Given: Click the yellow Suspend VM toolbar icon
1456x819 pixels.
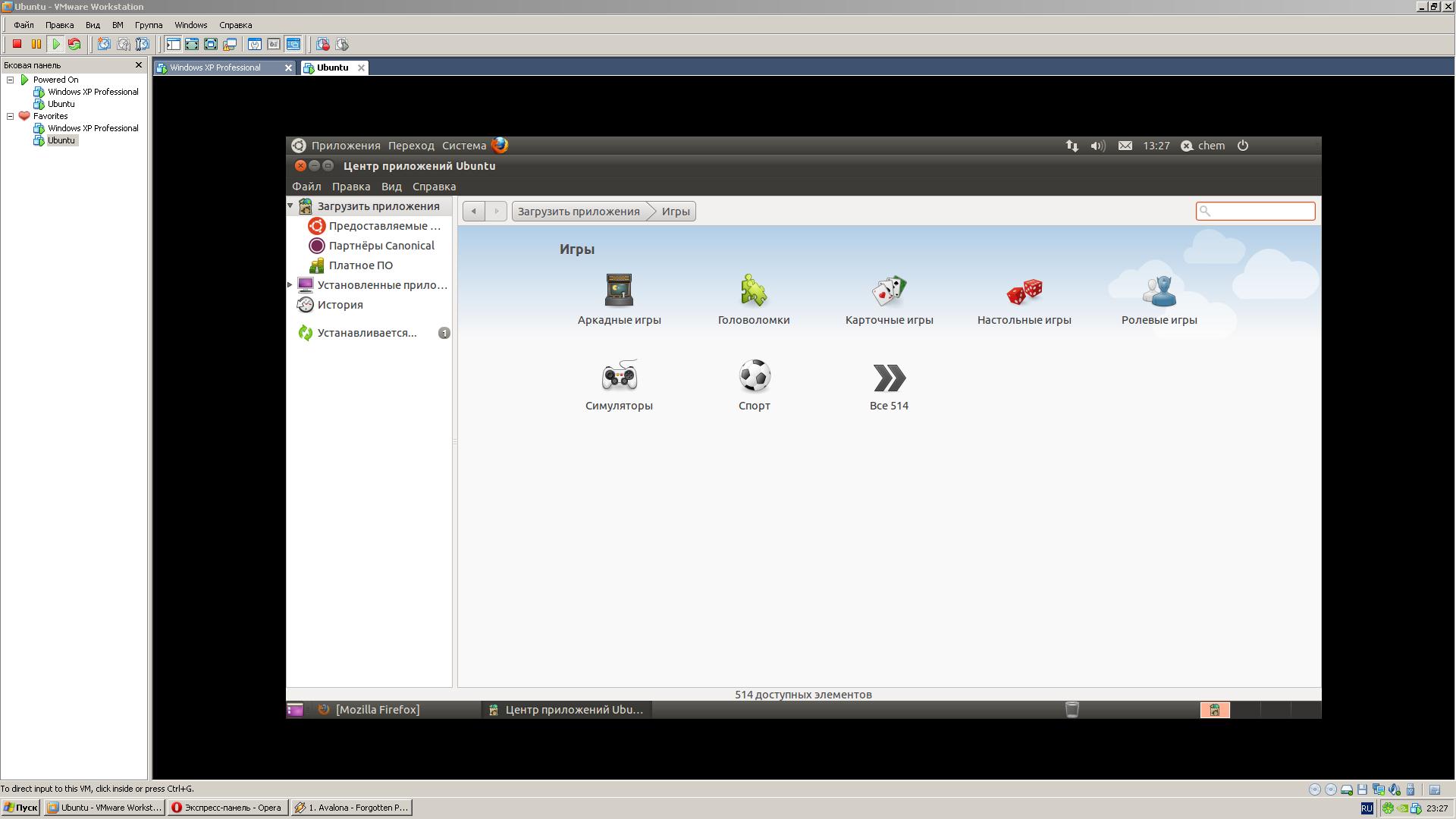Looking at the screenshot, I should 36,45.
